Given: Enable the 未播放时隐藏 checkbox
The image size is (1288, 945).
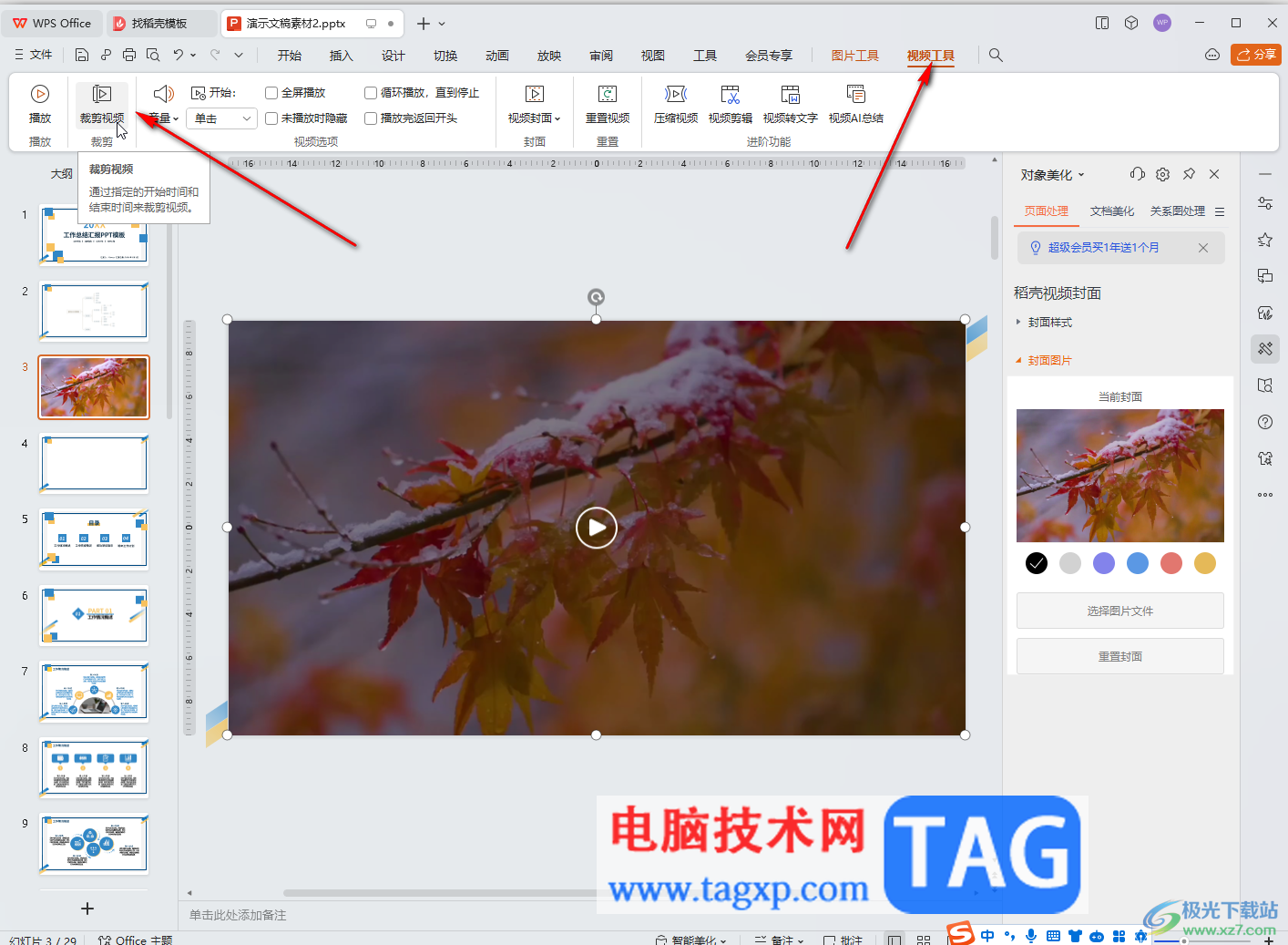Looking at the screenshot, I should (271, 118).
